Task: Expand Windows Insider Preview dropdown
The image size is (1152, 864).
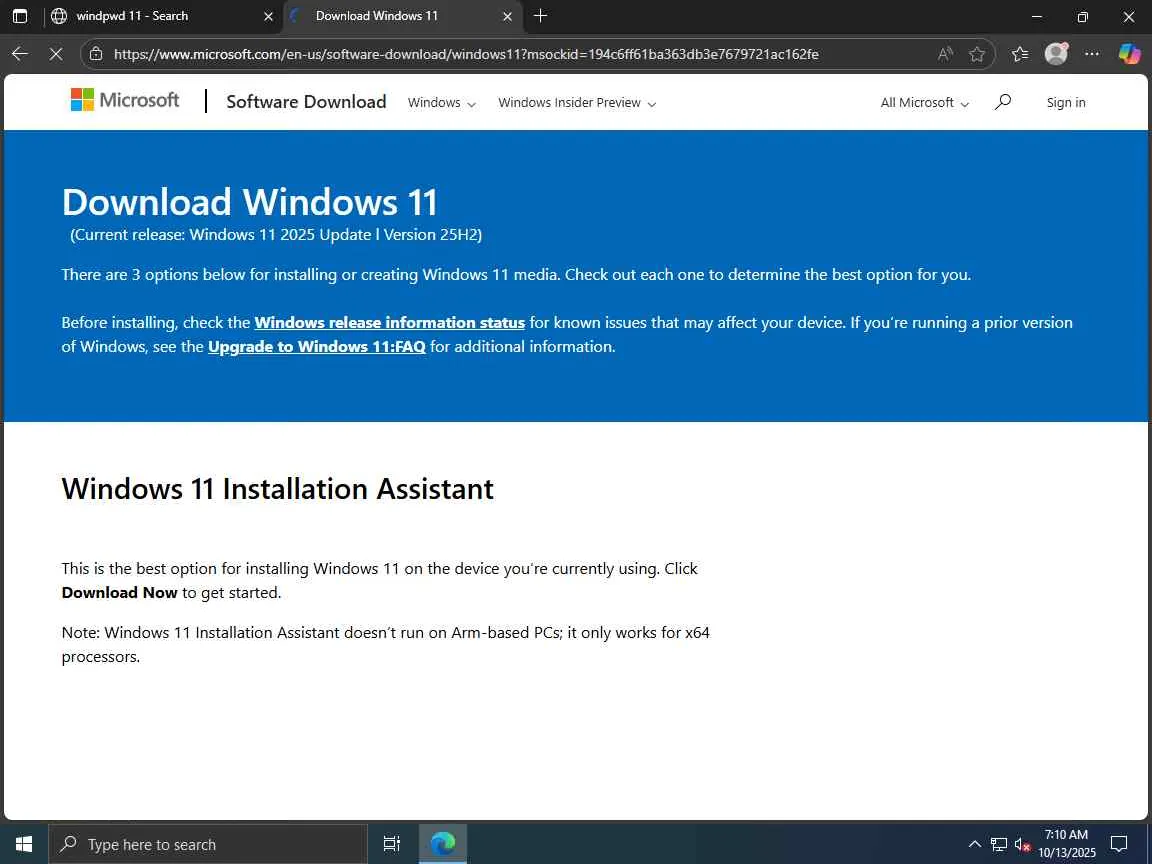Action: pyautogui.click(x=577, y=103)
